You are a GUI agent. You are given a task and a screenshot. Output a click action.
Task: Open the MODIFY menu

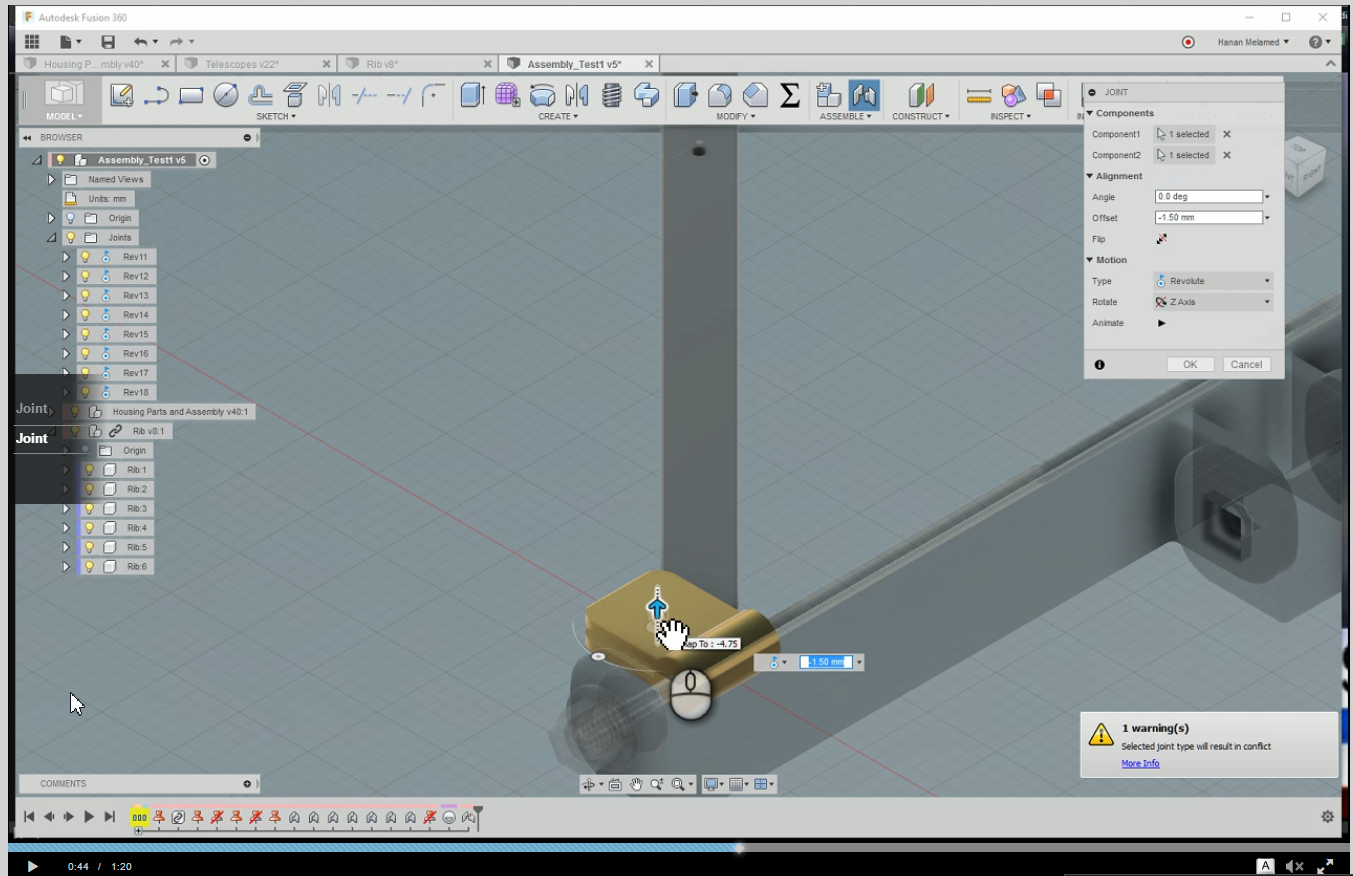735,116
